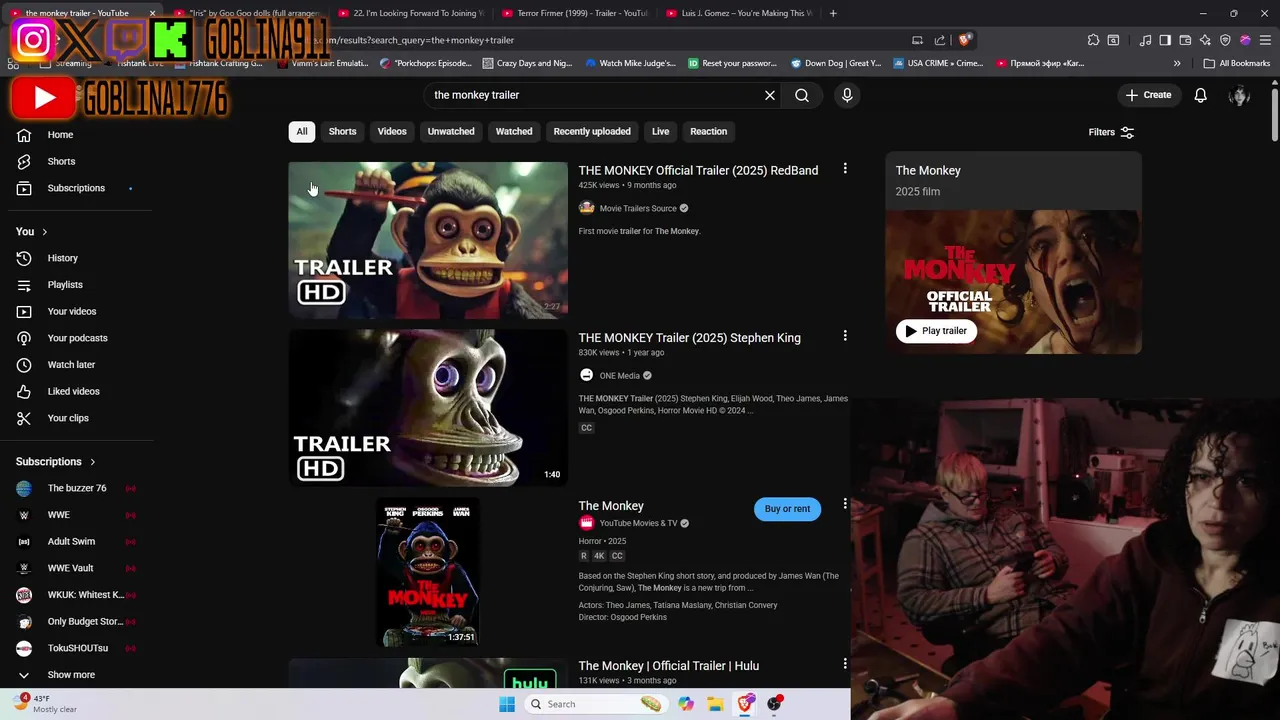Clear the search query with X
Image resolution: width=1280 pixels, height=720 pixels.
(x=770, y=95)
